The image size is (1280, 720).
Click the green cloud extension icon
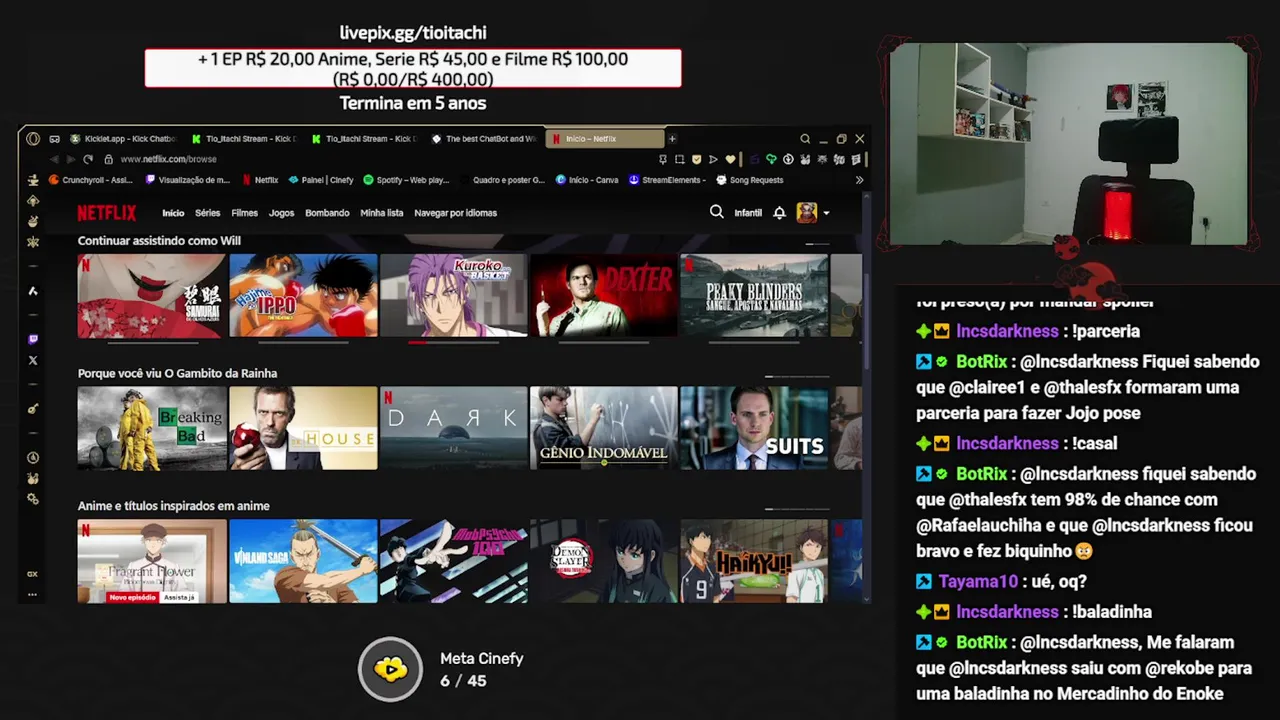[x=771, y=159]
